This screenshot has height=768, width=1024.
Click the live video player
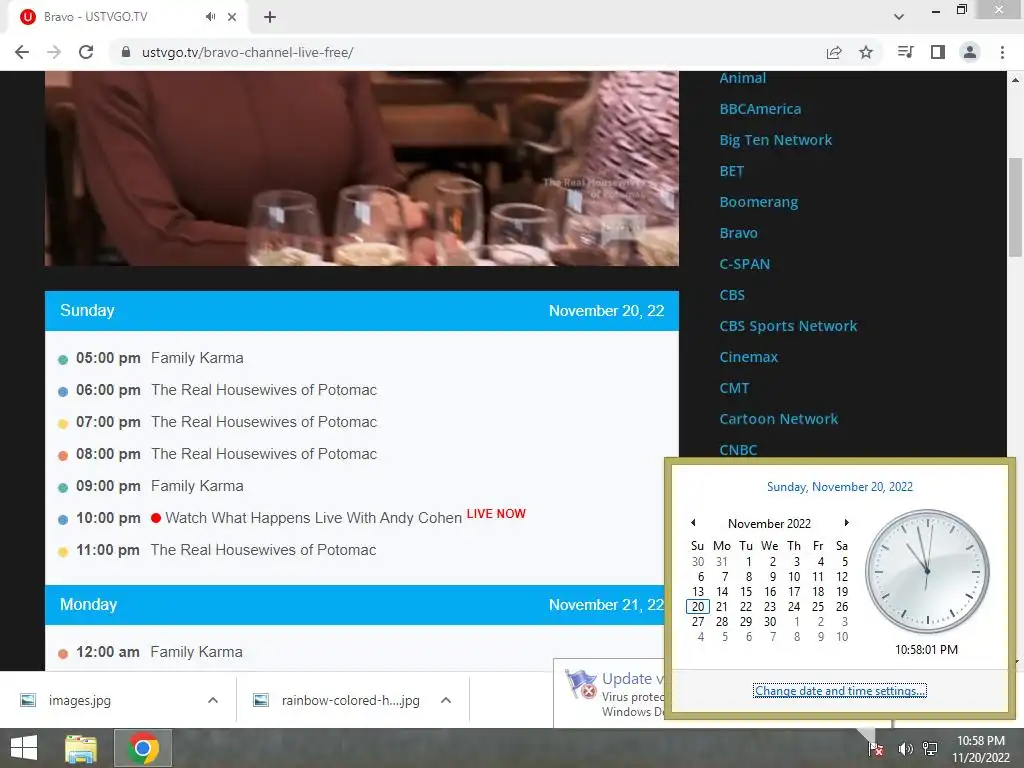tap(362, 168)
